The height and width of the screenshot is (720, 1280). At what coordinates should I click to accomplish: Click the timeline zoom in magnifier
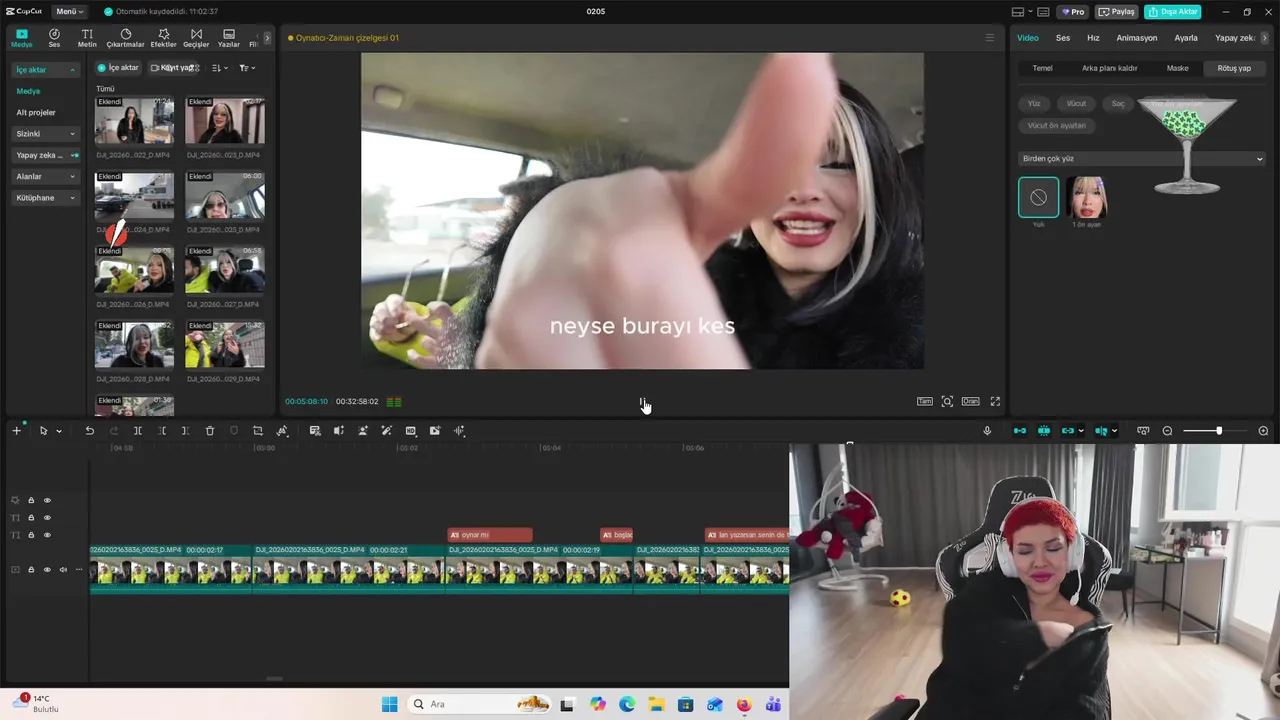1263,431
